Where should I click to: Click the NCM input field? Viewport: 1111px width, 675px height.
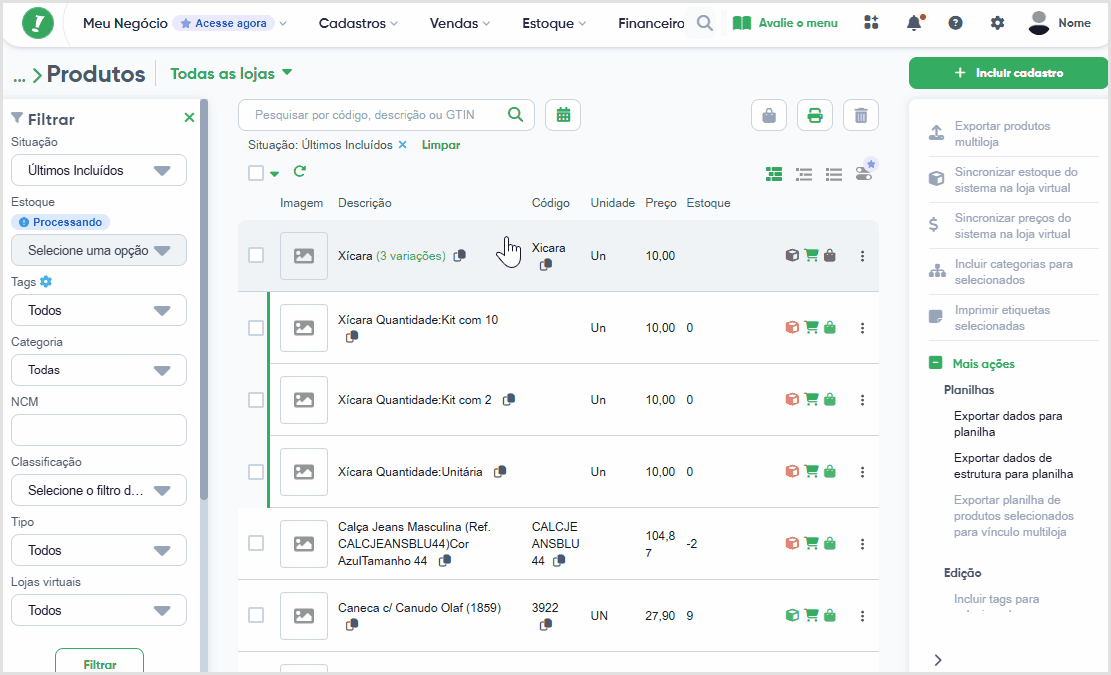click(98, 430)
